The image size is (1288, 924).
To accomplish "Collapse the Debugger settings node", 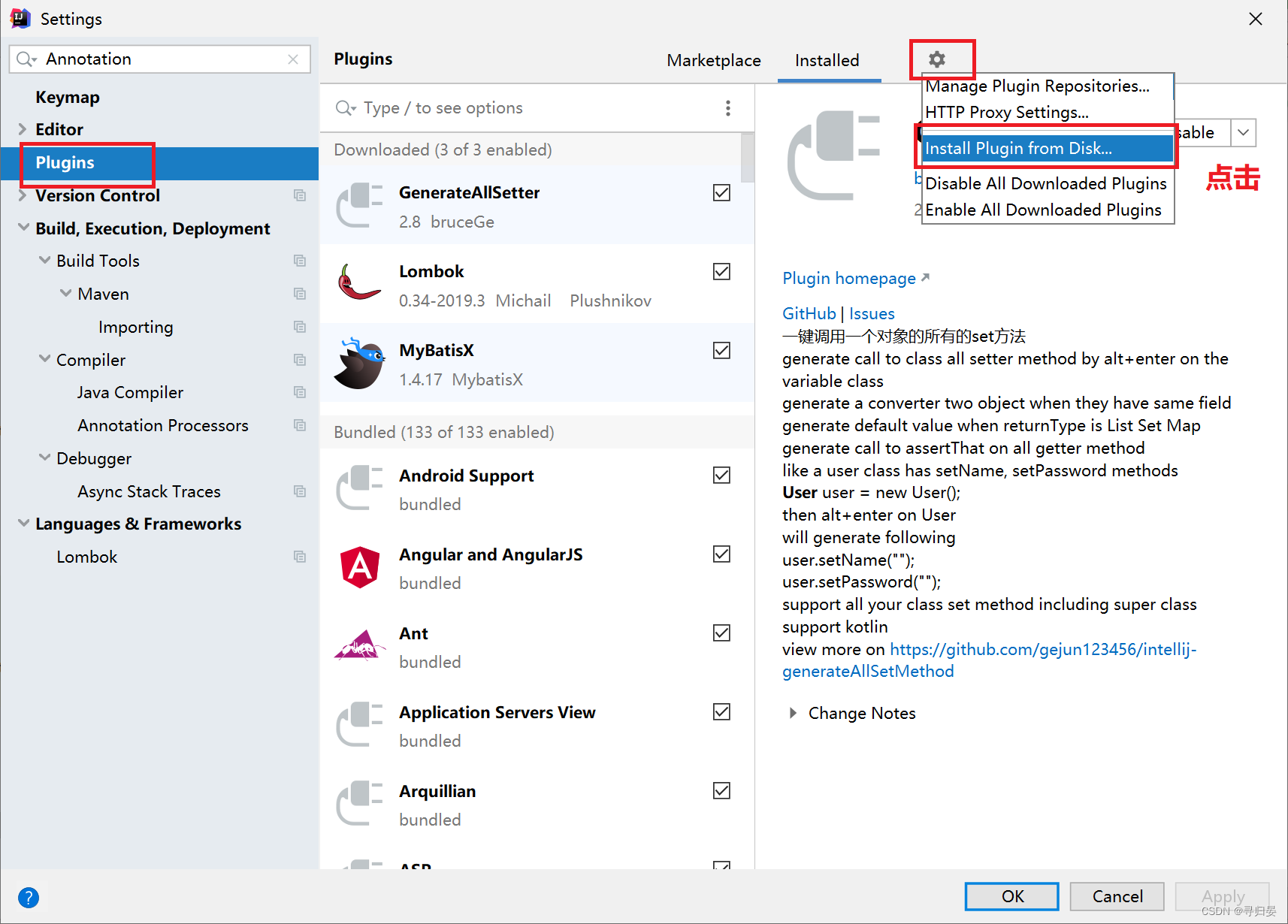I will (44, 458).
